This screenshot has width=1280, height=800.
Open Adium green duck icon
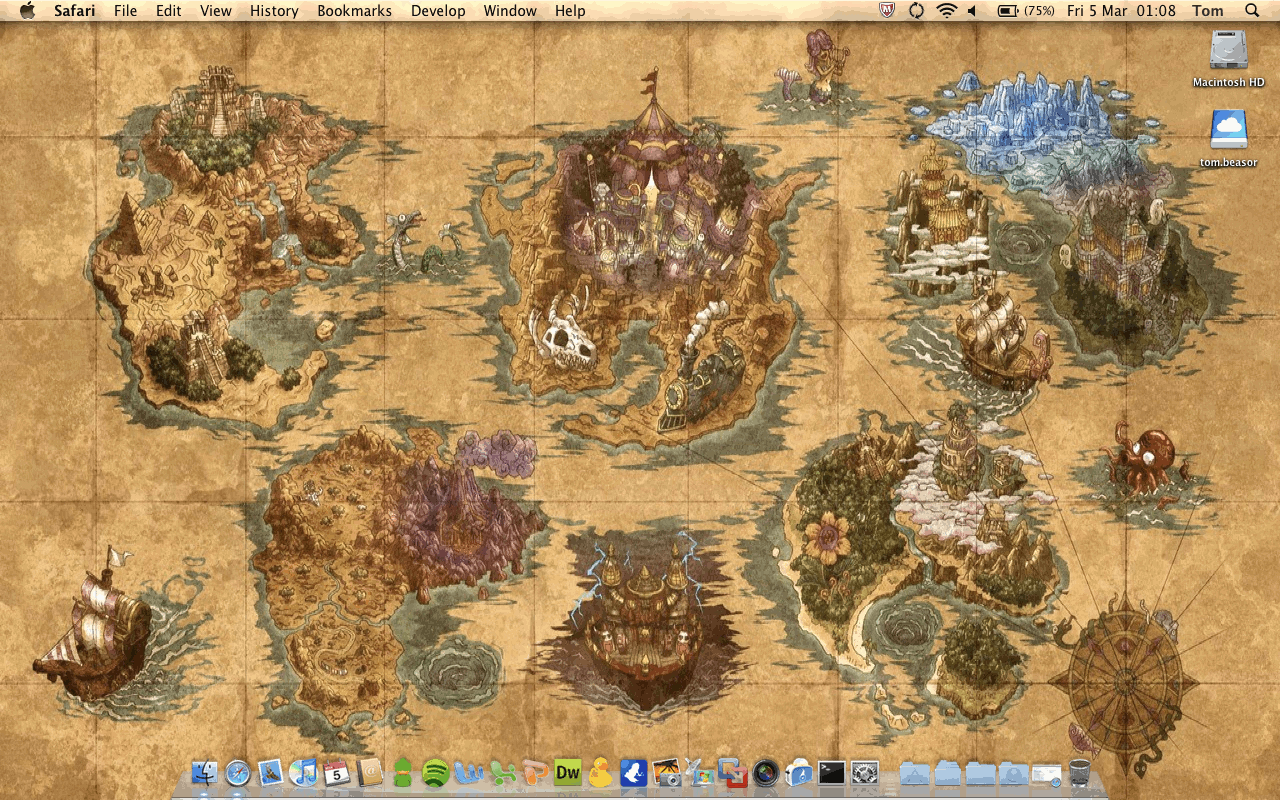tap(402, 772)
